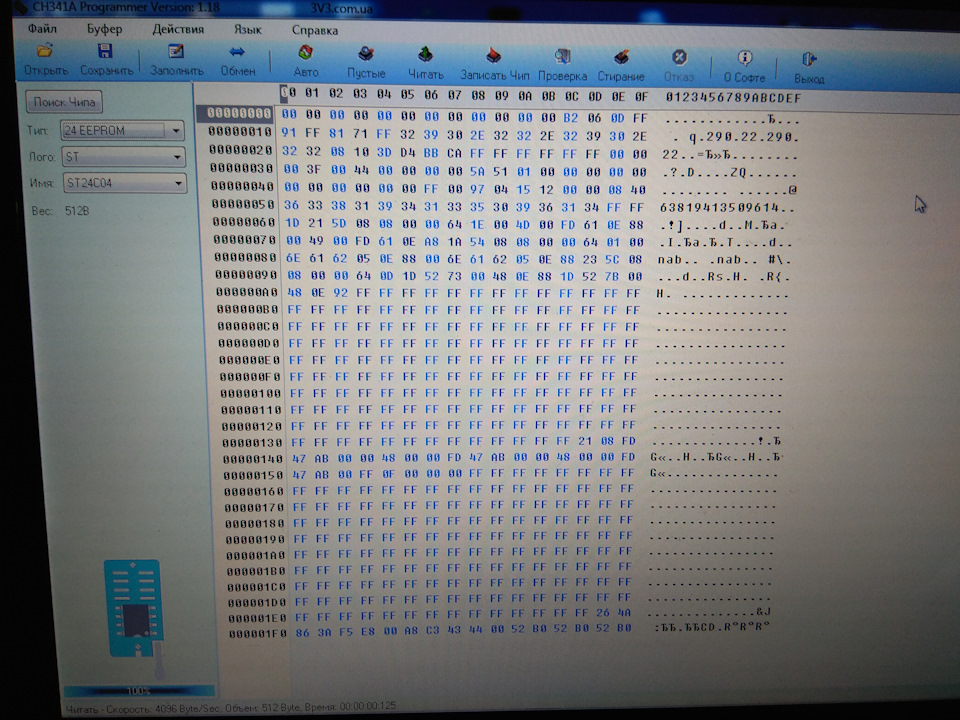Screen dimensions: 960x720
Task: Click the Пустые (Blank check) icon
Action: pyautogui.click(x=366, y=54)
